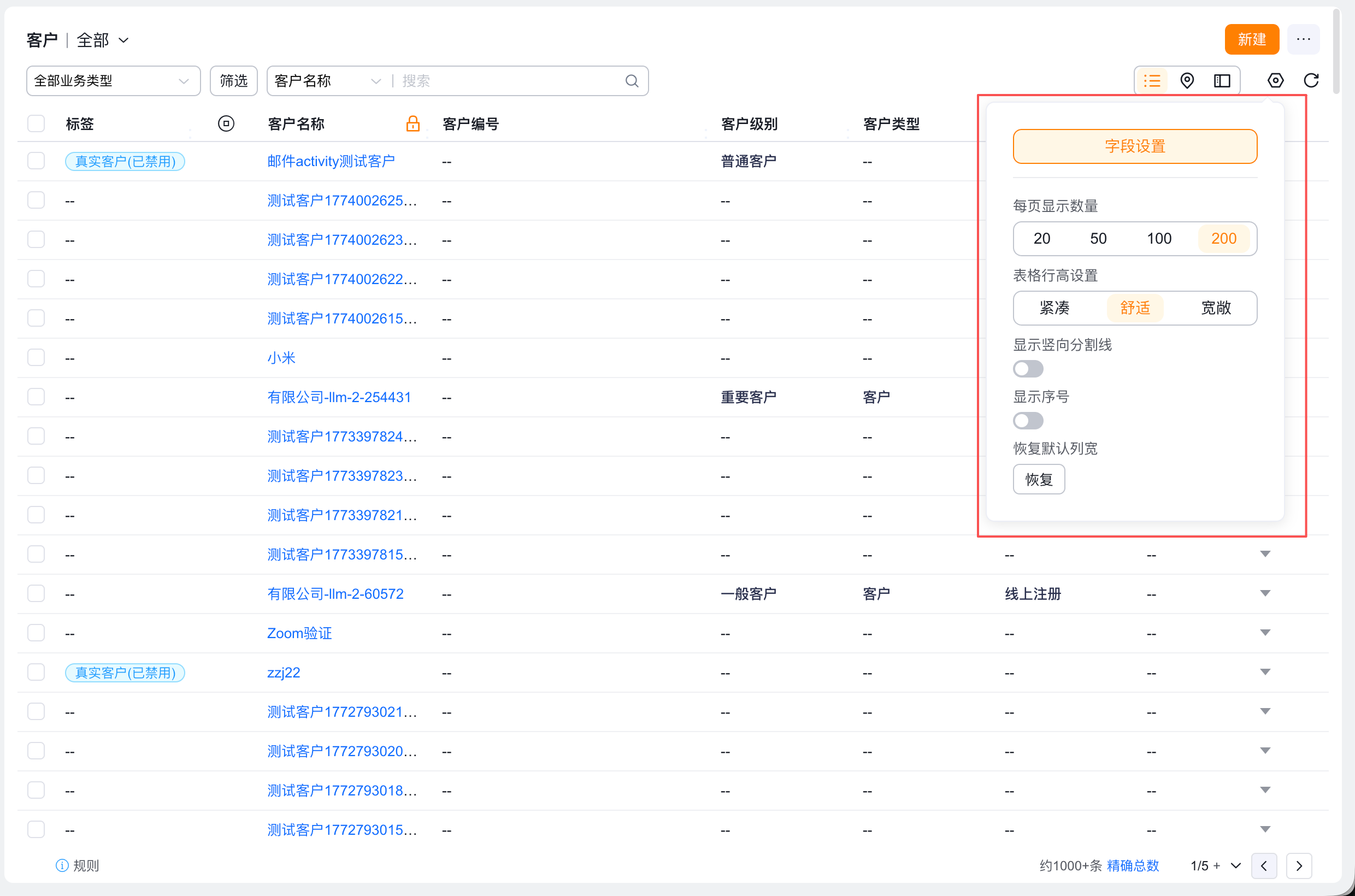The image size is (1355, 896).
Task: Open 全部业务类型 dropdown
Action: (x=113, y=81)
